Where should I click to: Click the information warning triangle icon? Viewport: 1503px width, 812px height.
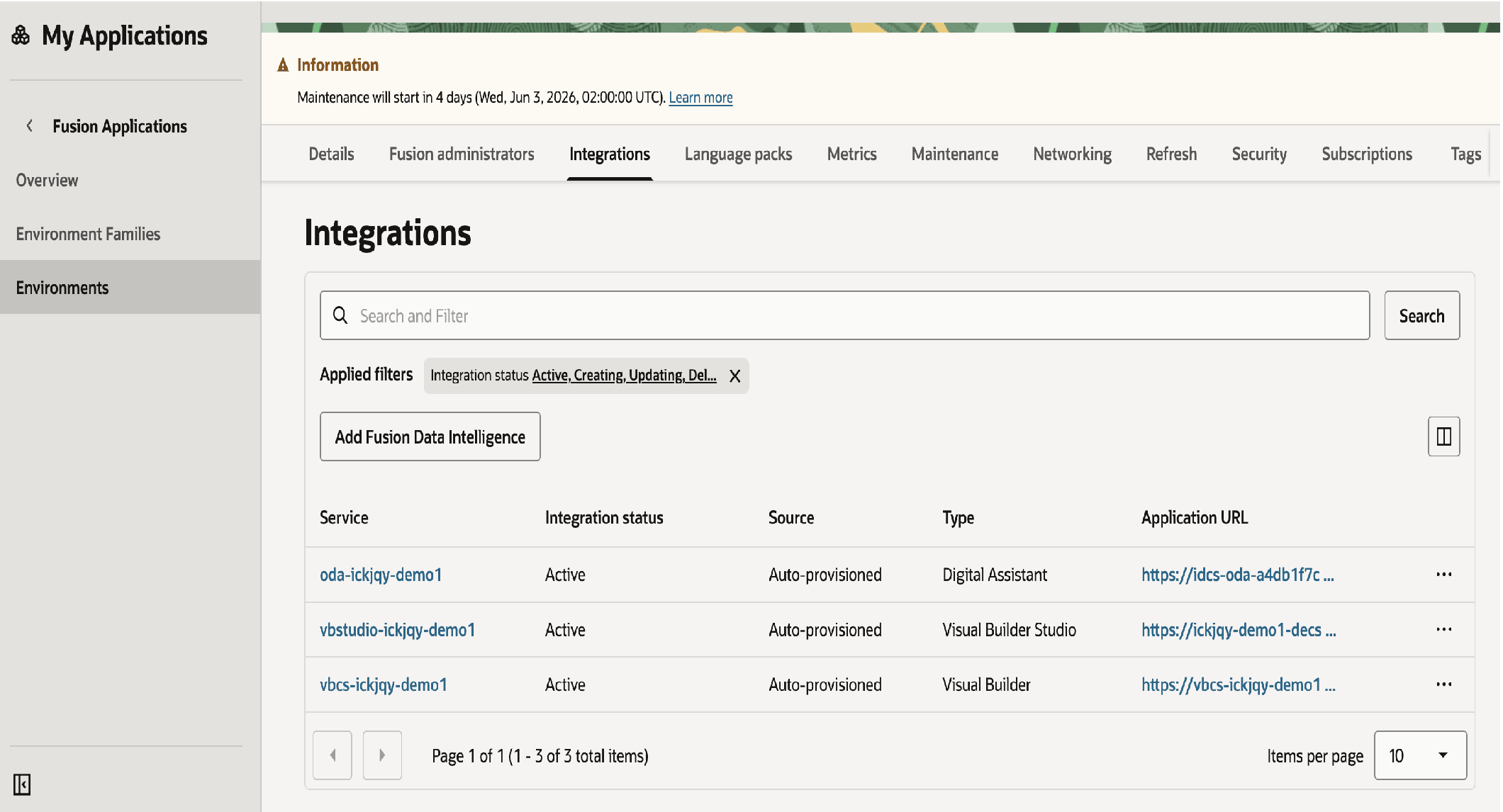coord(283,65)
